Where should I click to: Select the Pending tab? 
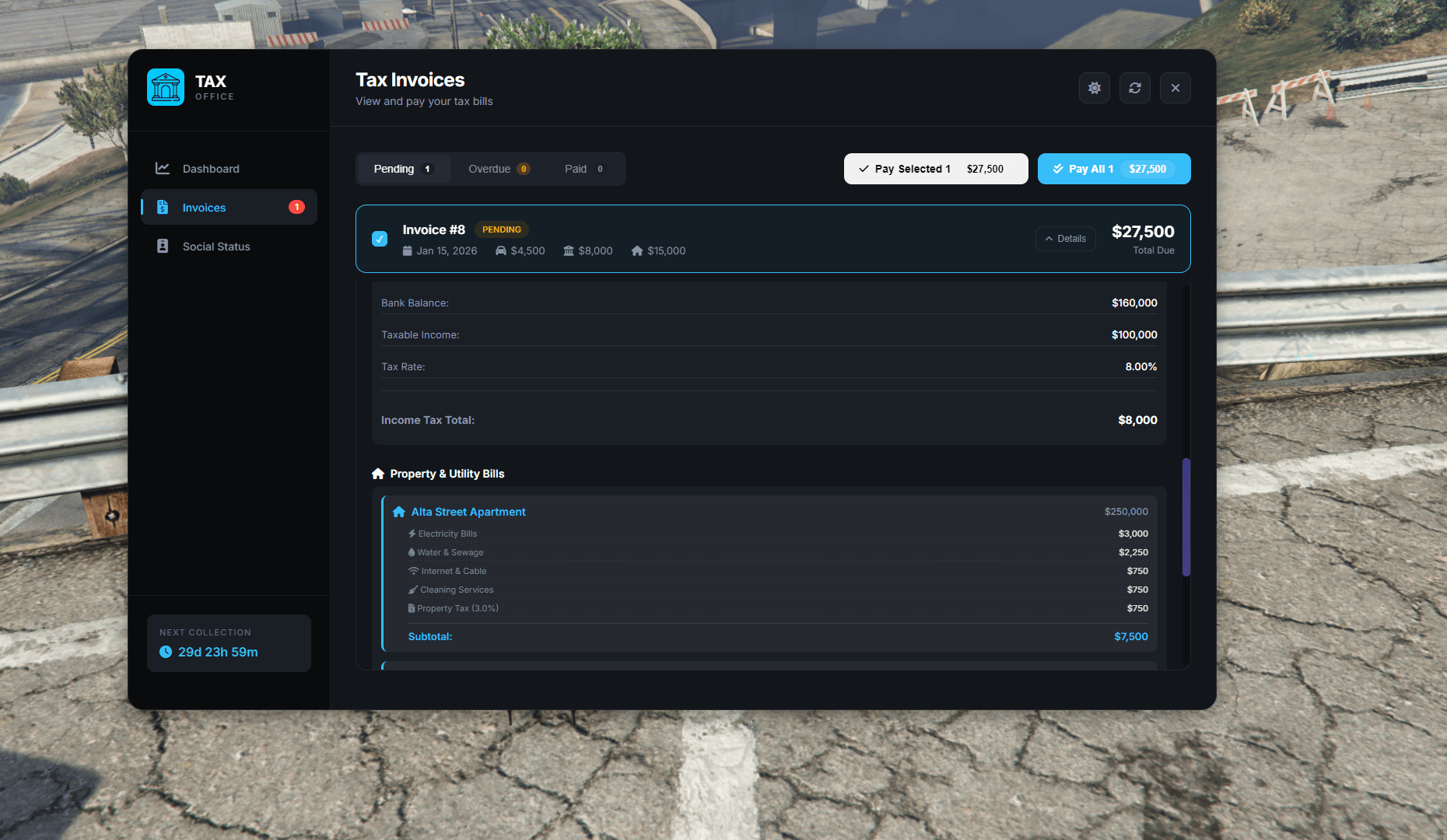(402, 169)
